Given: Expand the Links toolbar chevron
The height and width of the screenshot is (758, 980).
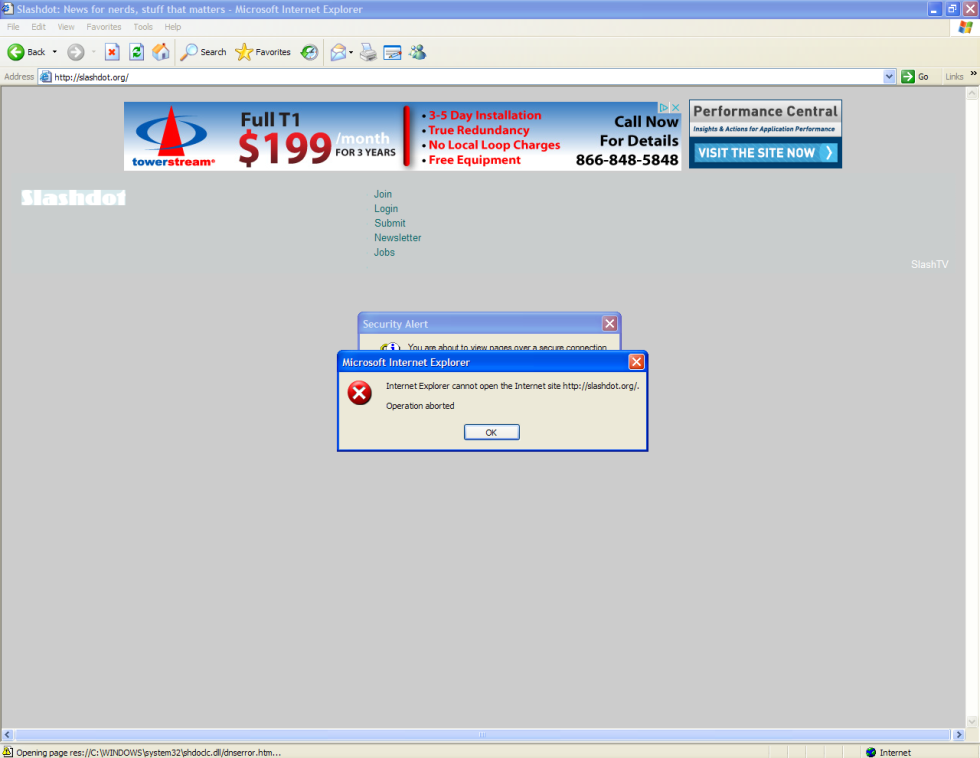Looking at the screenshot, I should 972,76.
